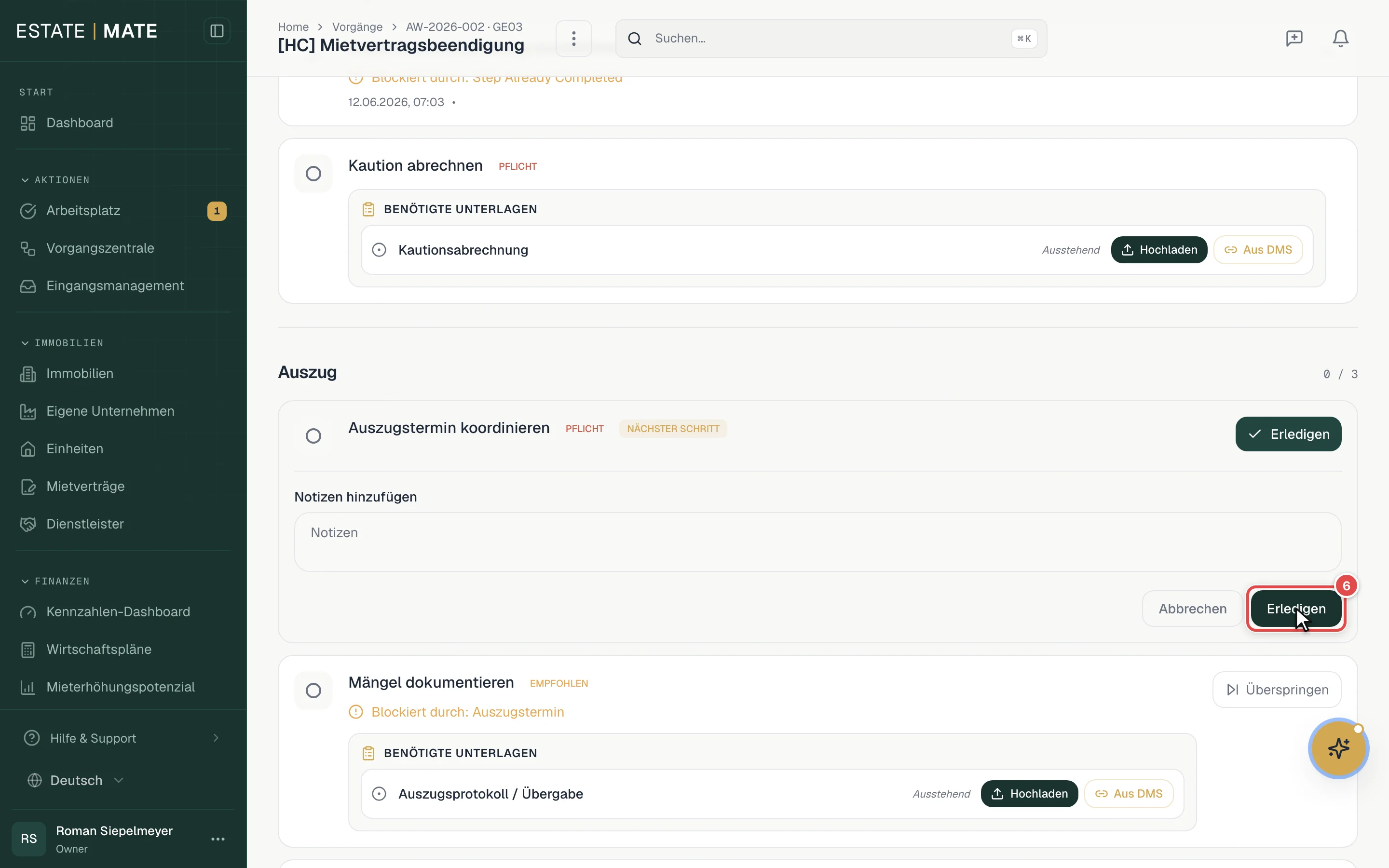The width and height of the screenshot is (1389, 868).
Task: Collapse the sidebar with the panel icon
Action: click(217, 31)
